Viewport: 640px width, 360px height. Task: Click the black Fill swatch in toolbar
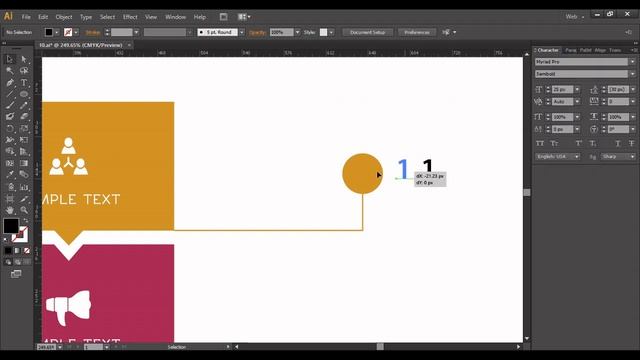tap(11, 226)
